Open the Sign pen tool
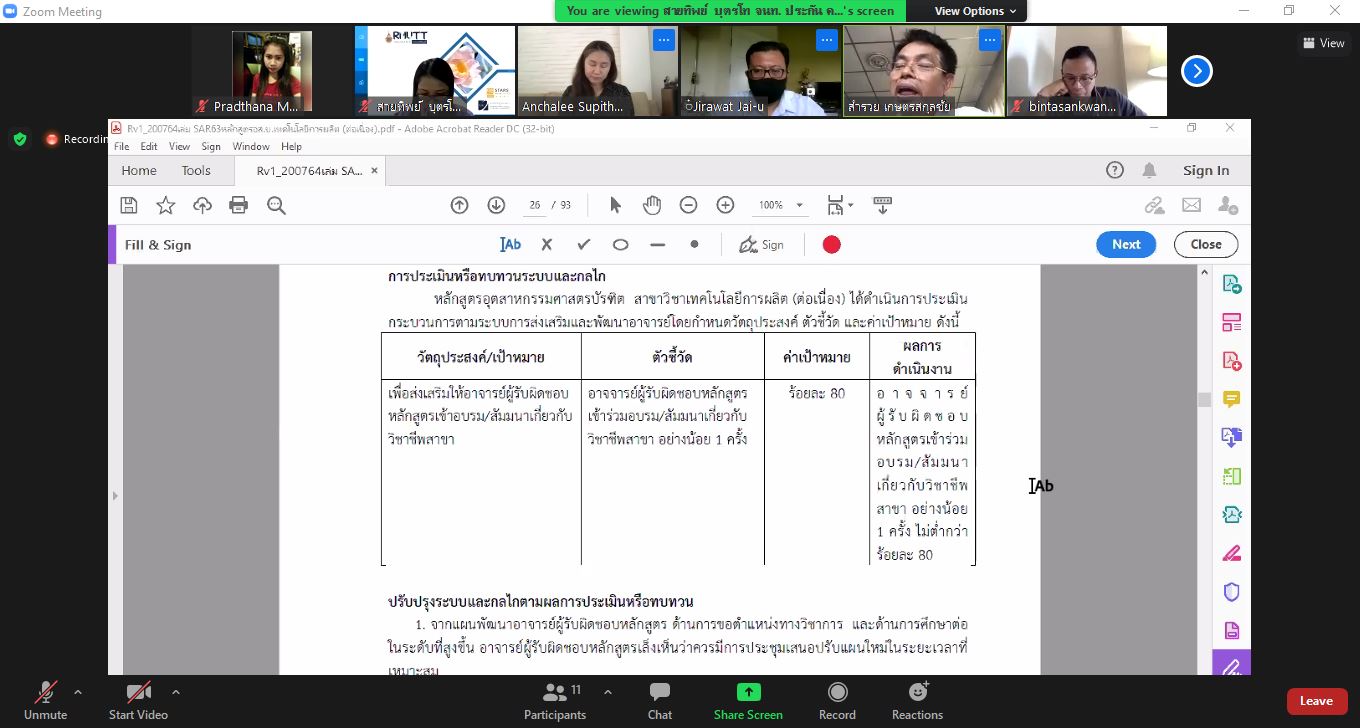Screen dimensions: 1360x728 pyautogui.click(x=761, y=244)
